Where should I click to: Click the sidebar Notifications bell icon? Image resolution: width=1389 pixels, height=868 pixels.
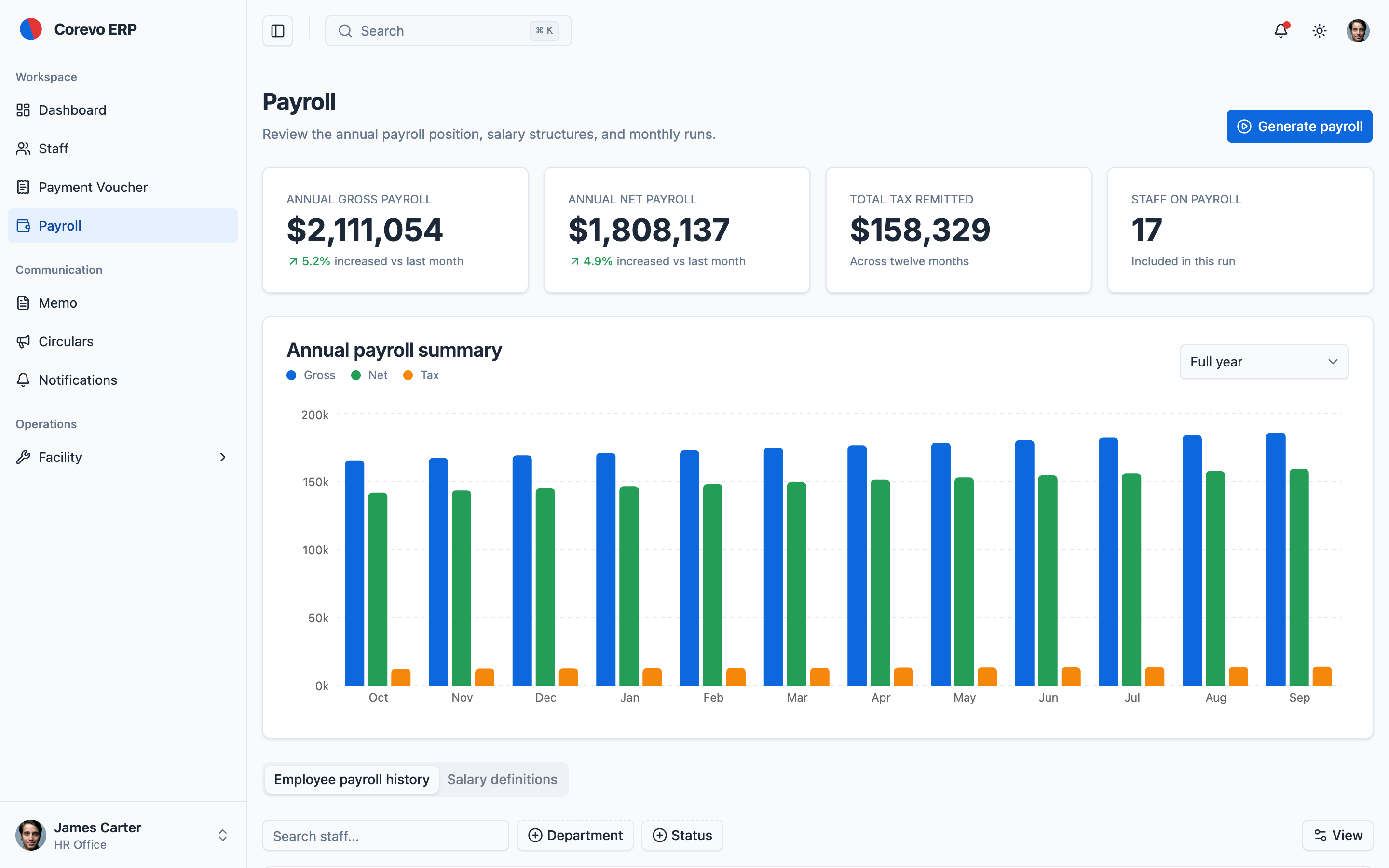pos(23,380)
